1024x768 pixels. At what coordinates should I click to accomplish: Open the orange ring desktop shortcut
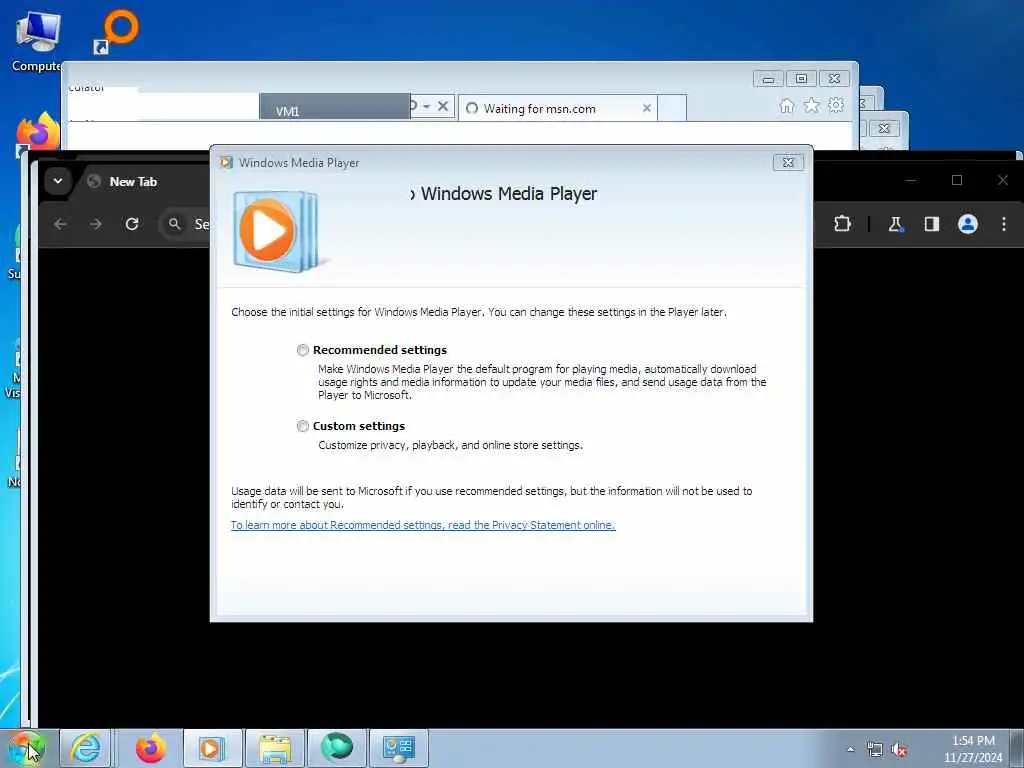(116, 33)
